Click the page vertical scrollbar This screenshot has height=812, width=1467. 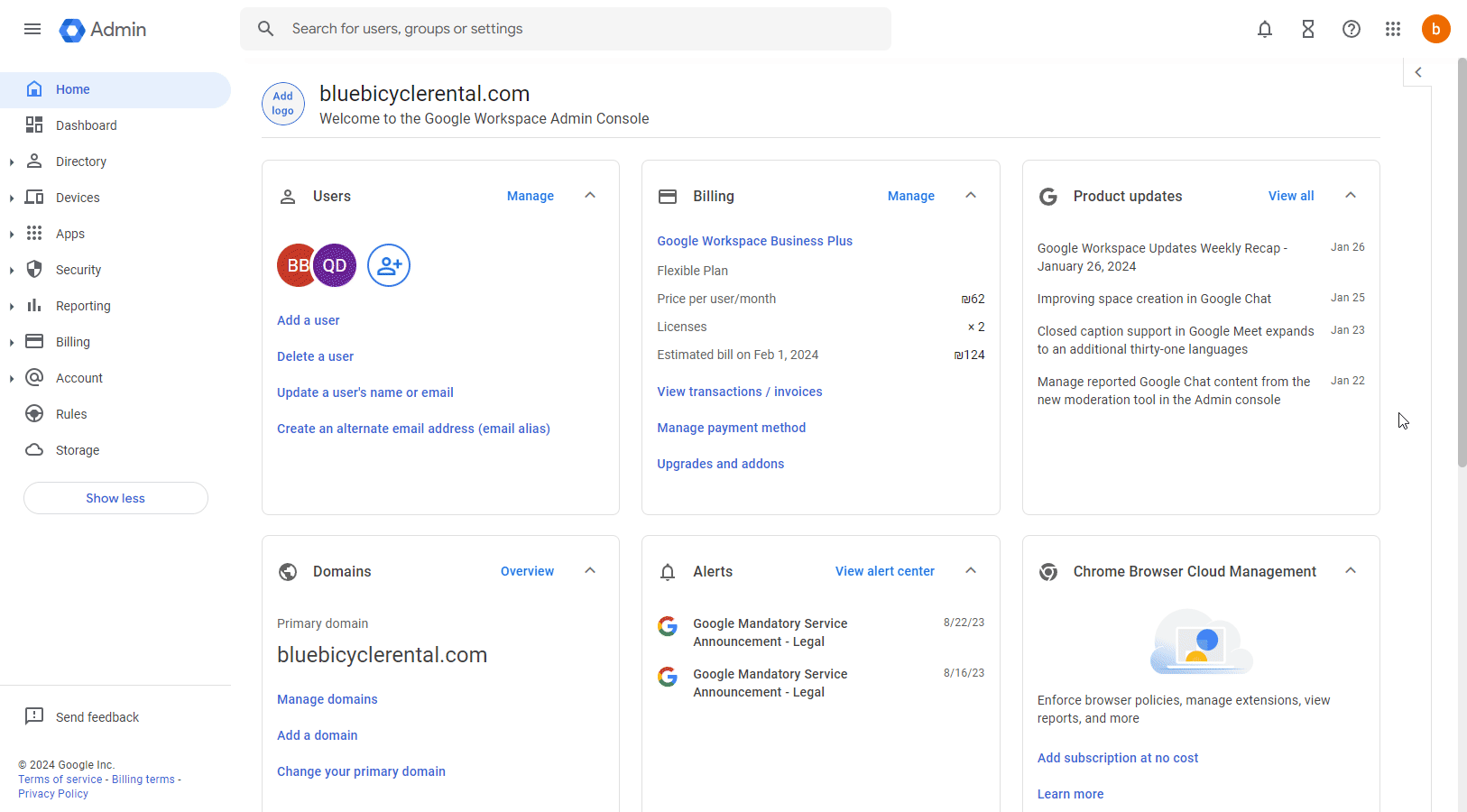(x=1462, y=262)
